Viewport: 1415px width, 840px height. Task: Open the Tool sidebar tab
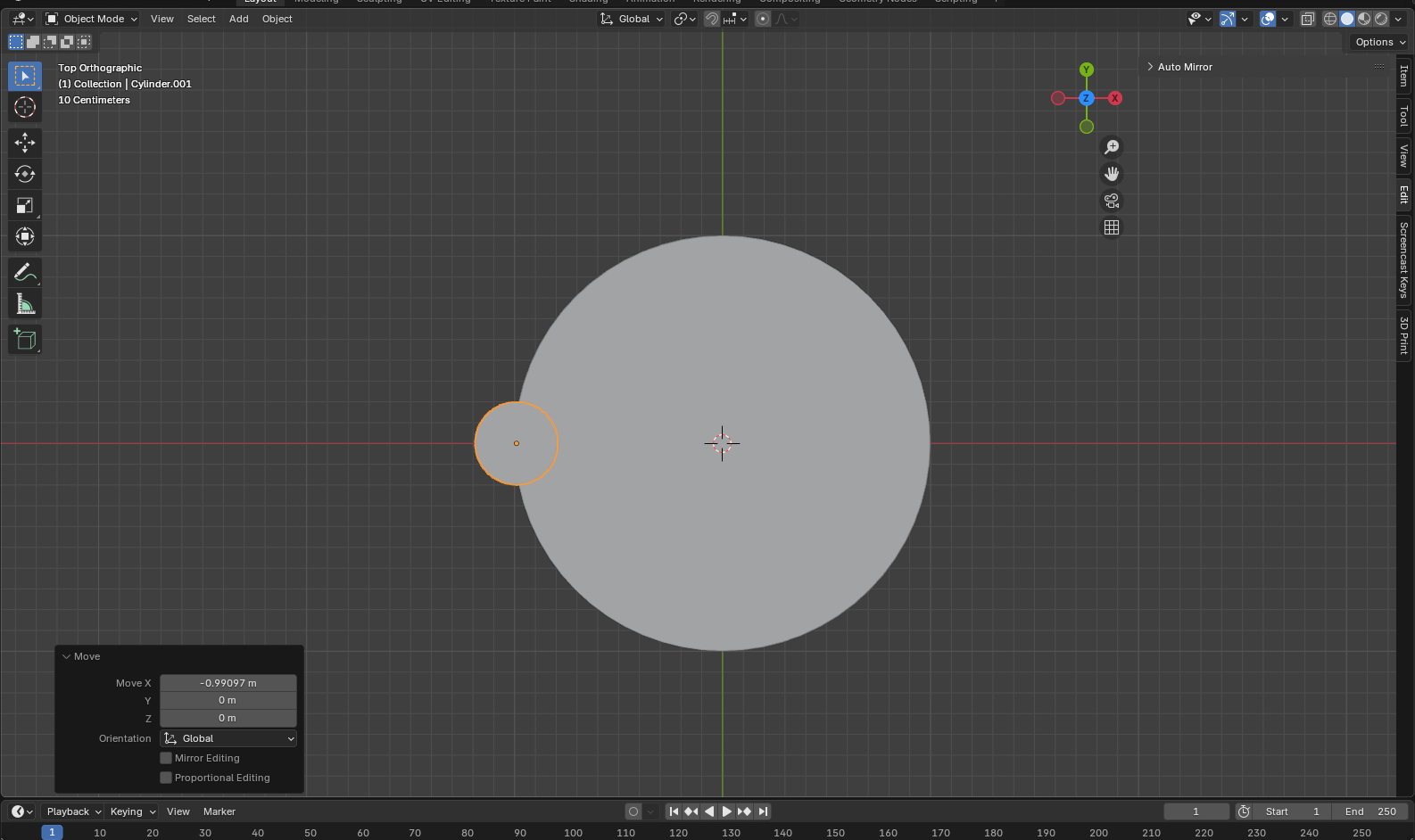point(1404,116)
